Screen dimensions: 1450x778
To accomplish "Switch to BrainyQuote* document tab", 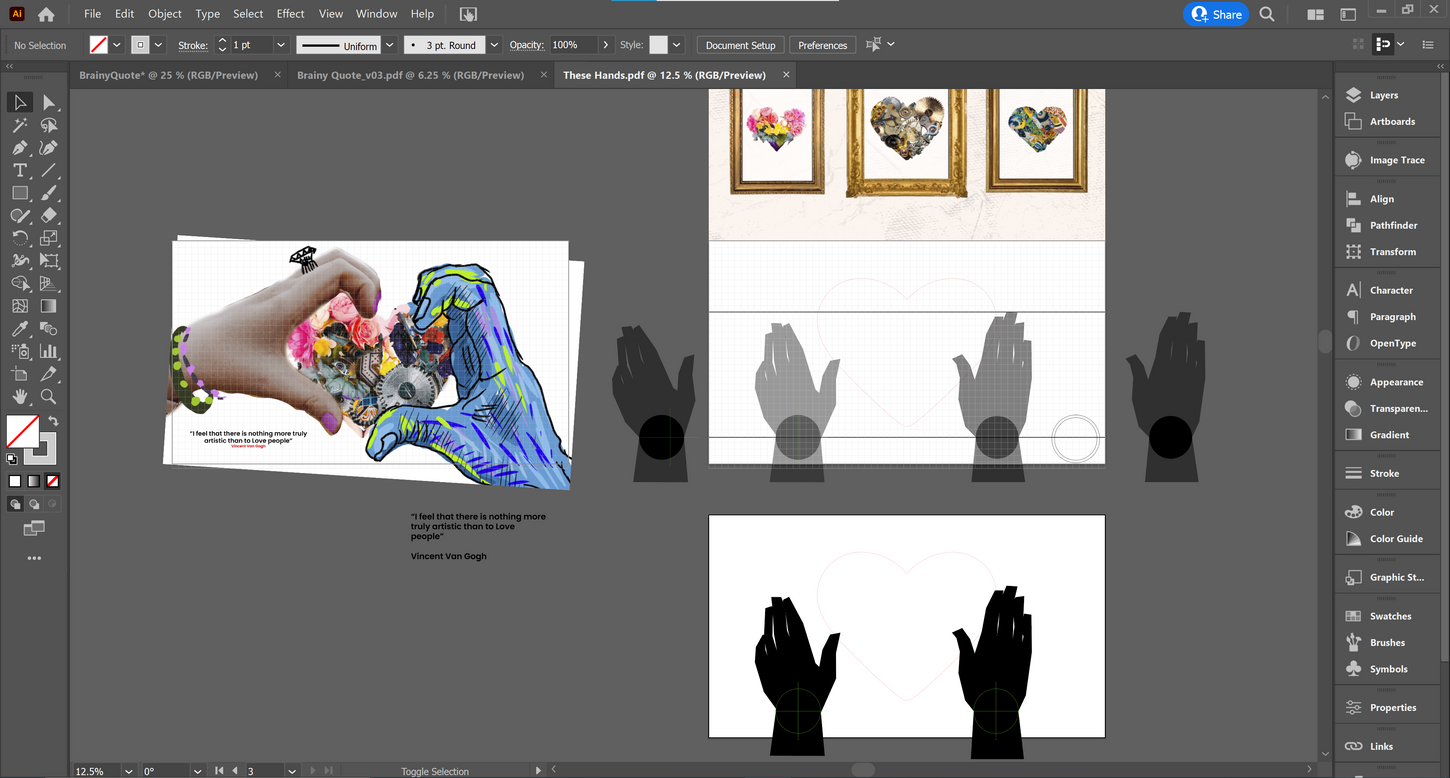I will (168, 75).
